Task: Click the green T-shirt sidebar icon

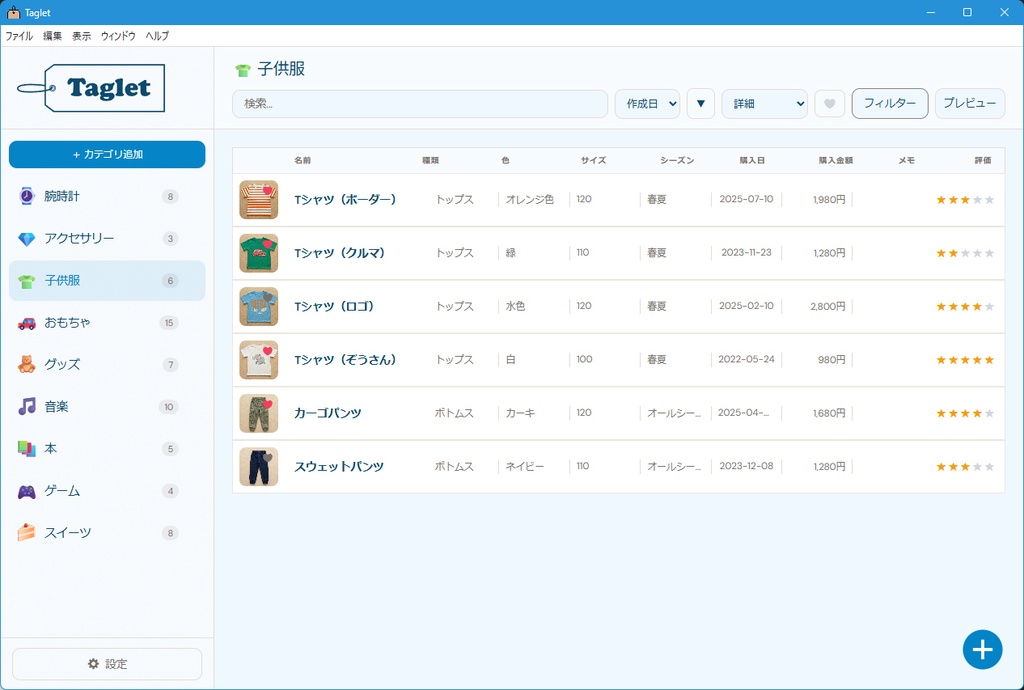Action: pos(26,281)
